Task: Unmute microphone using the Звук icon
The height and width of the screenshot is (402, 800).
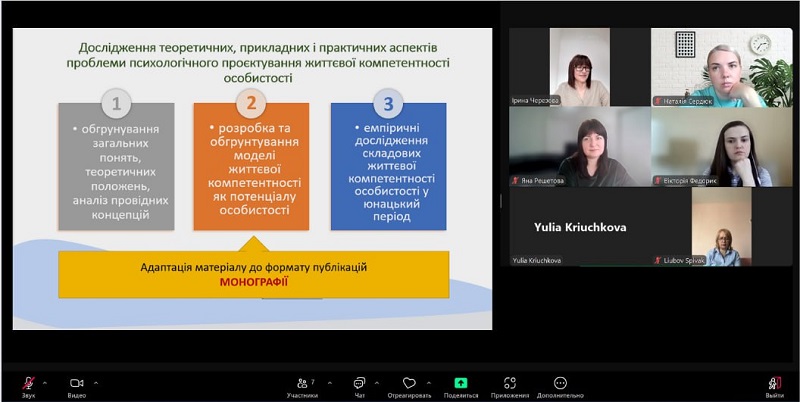Action: (x=28, y=383)
